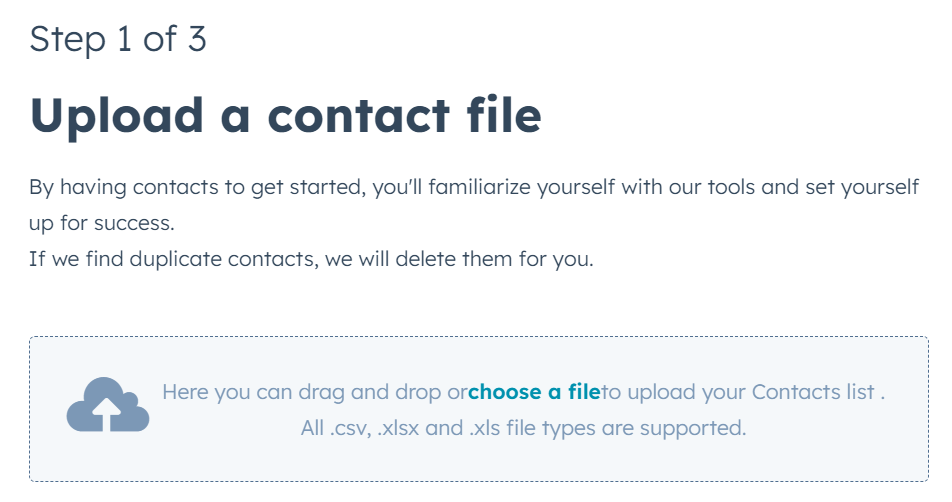The width and height of the screenshot is (952, 502).
Task: Click the words 'up for' in the description
Action: point(60,223)
